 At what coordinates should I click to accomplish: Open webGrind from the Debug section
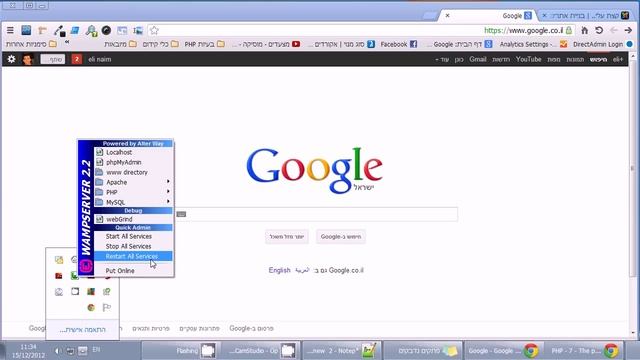(133, 219)
